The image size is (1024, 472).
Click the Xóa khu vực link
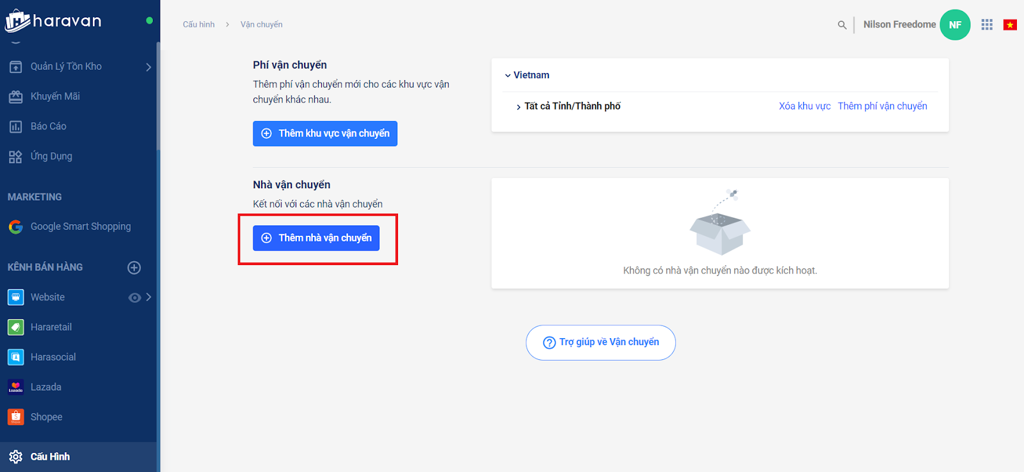804,106
